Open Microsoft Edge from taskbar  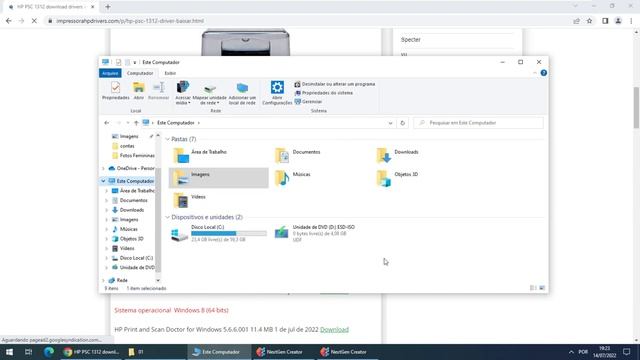pos(49,352)
